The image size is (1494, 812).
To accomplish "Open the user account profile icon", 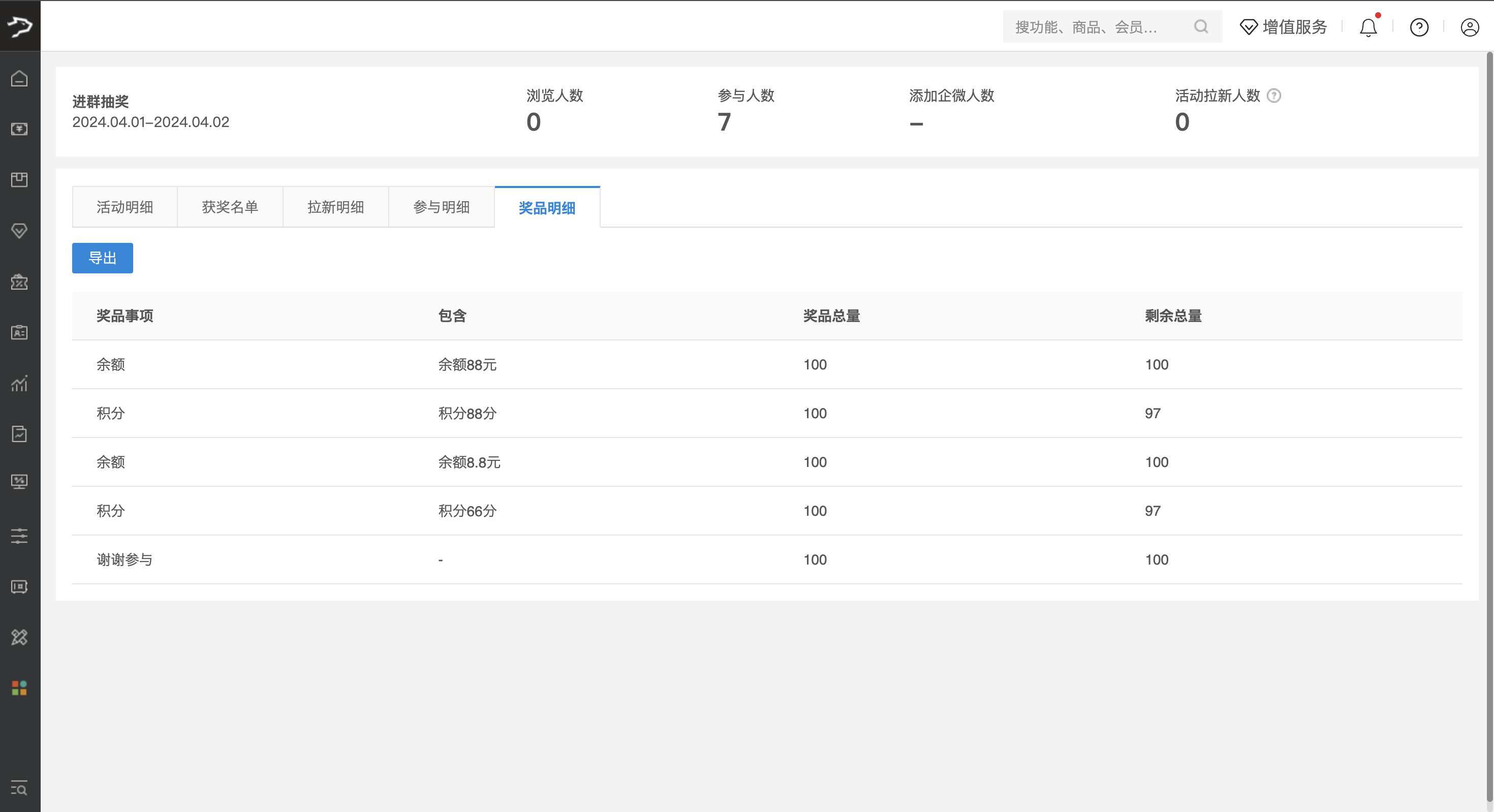I will point(1470,27).
